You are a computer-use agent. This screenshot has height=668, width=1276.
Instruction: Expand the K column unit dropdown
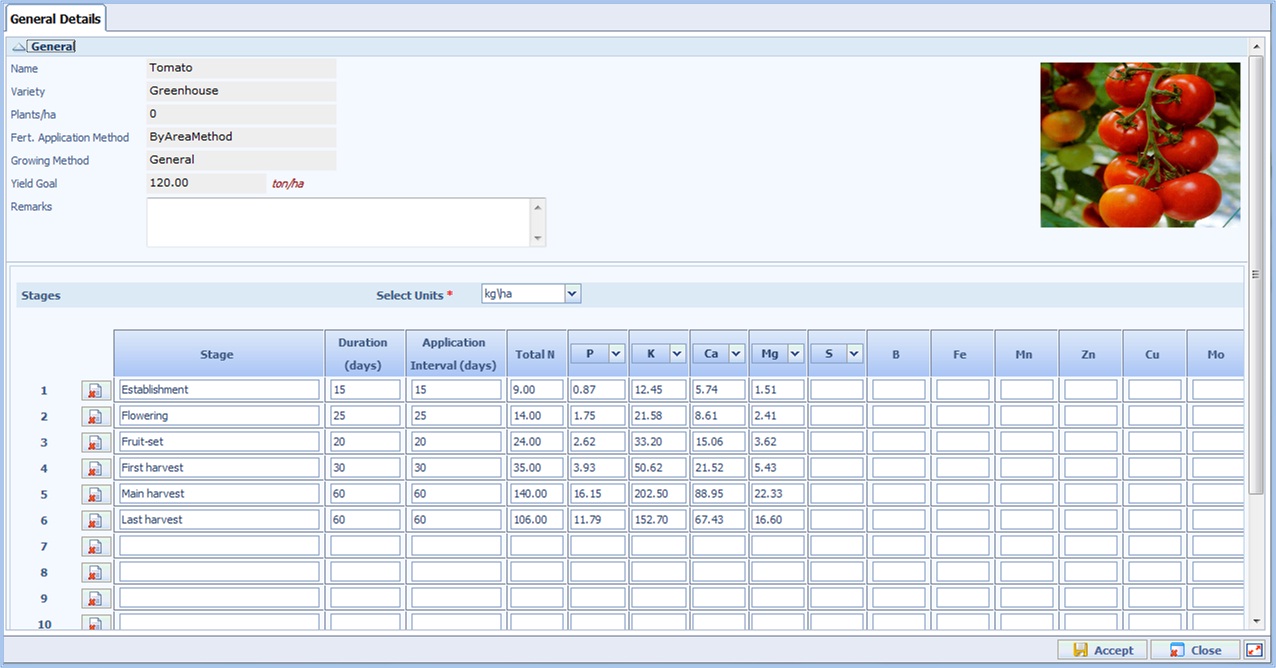(677, 353)
